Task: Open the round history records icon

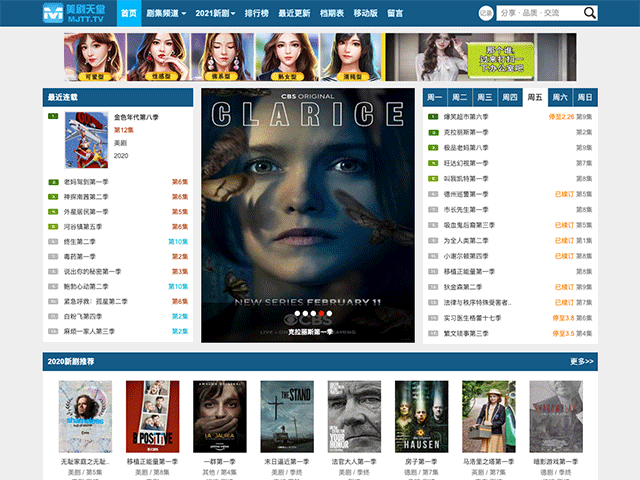Action: click(486, 13)
